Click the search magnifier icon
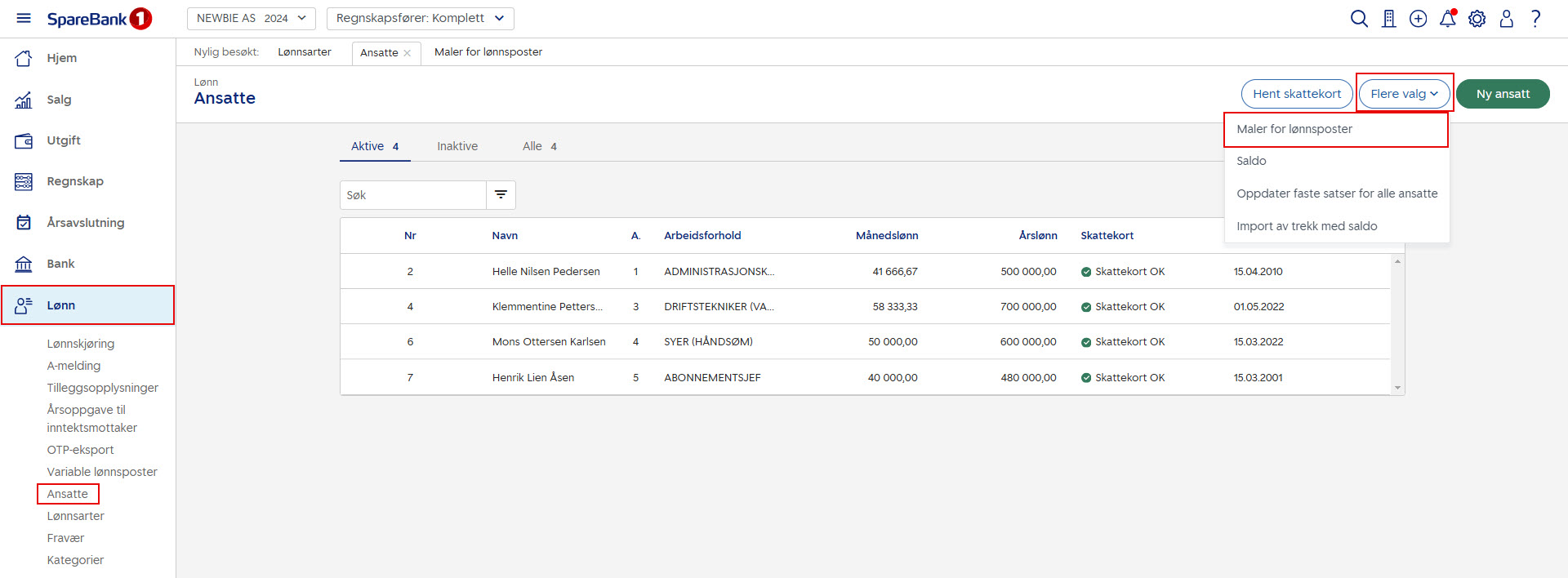Image resolution: width=1568 pixels, height=578 pixels. (x=1359, y=19)
